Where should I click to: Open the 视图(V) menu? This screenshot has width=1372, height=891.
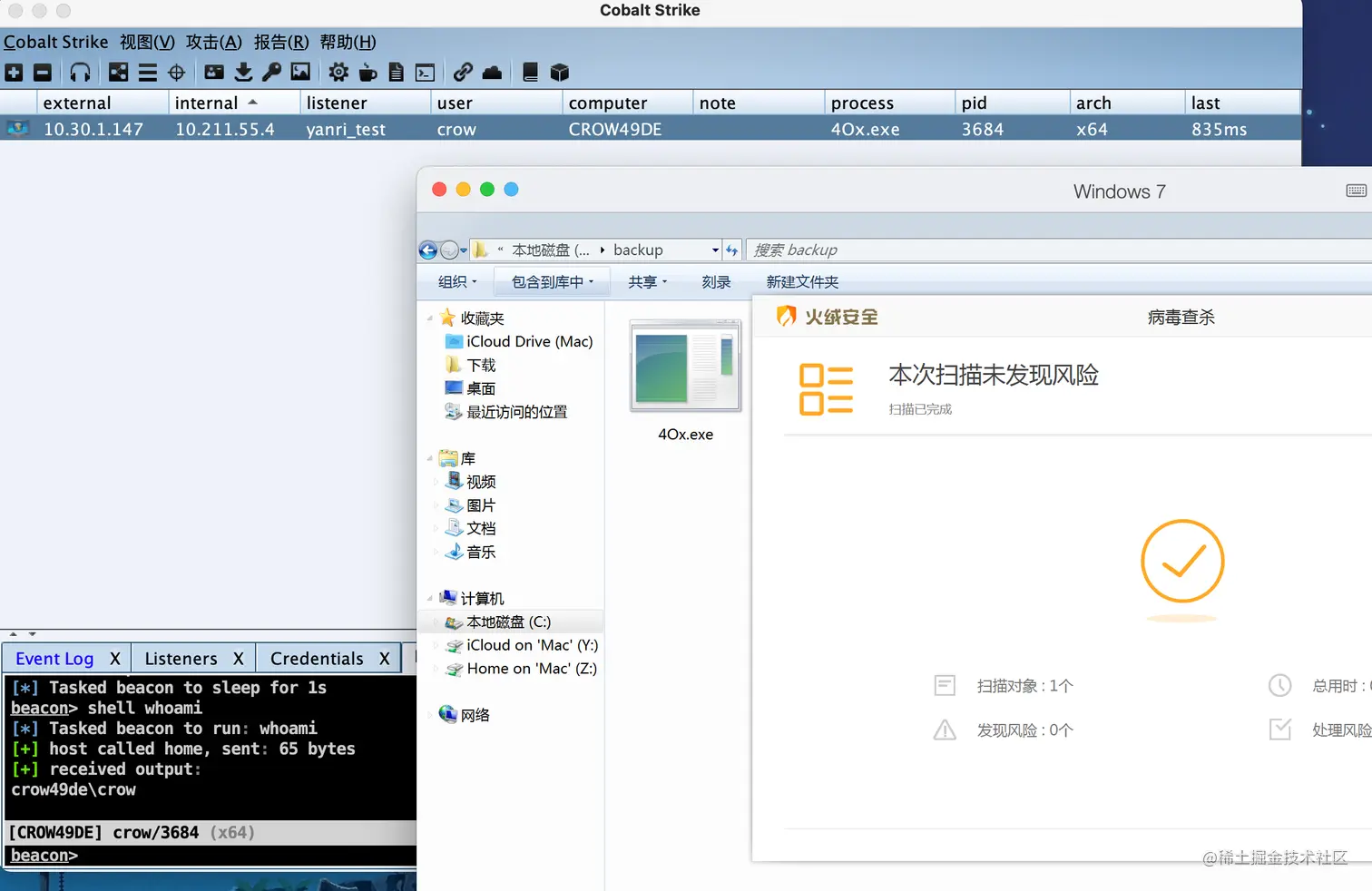click(x=147, y=42)
